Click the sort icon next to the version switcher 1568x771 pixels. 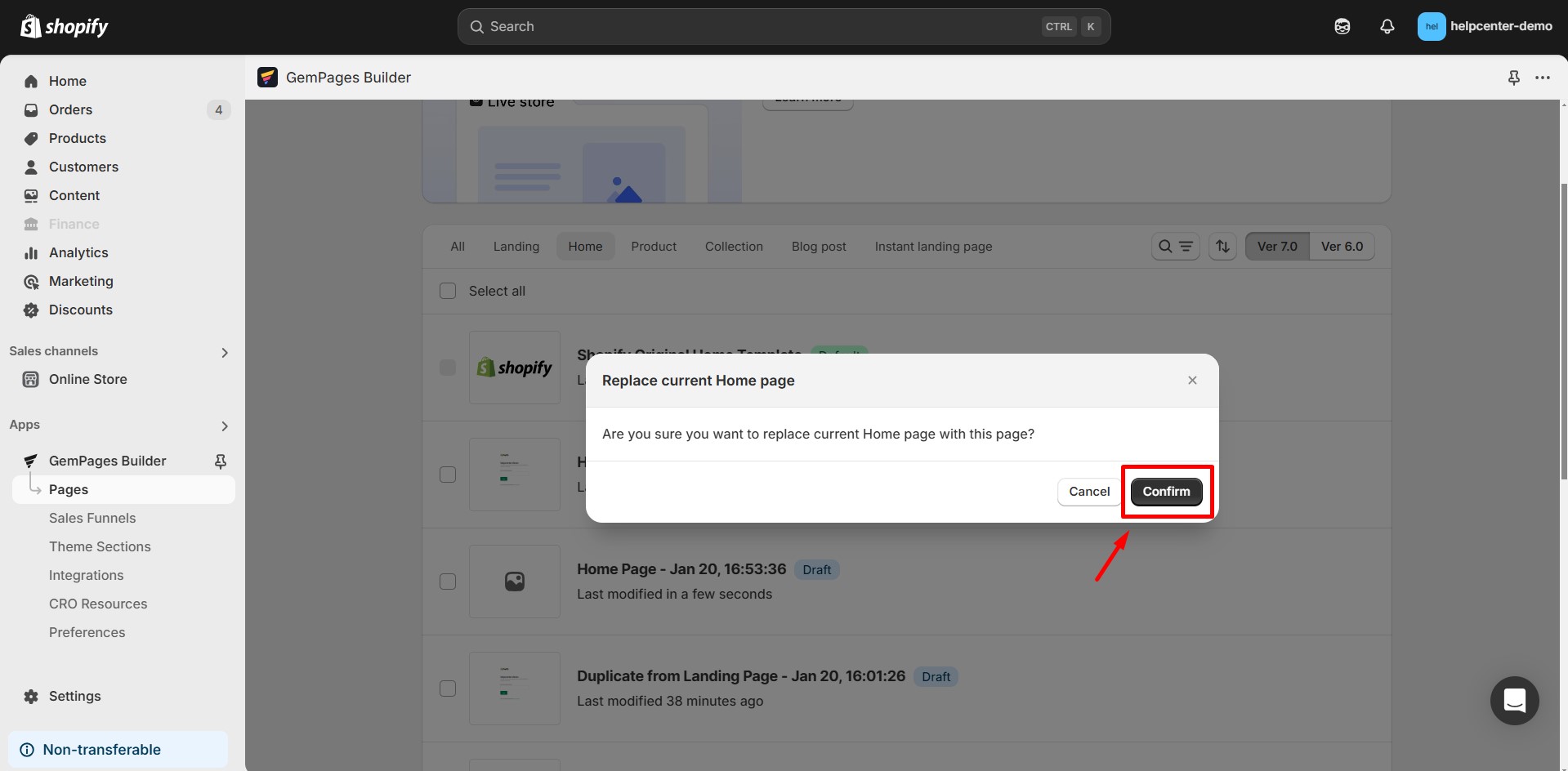pos(1222,246)
